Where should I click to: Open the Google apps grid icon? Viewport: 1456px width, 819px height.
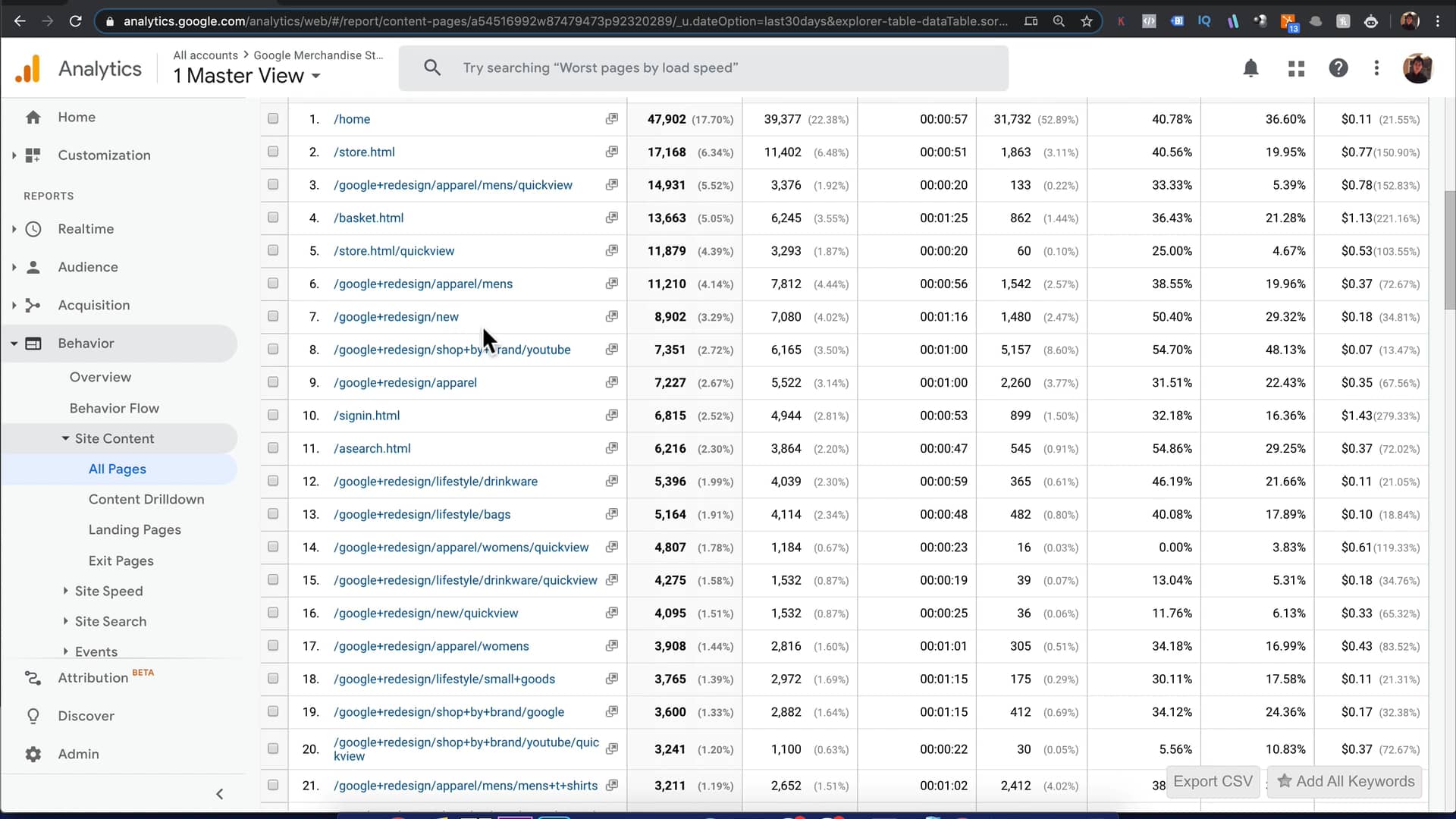pos(1296,67)
